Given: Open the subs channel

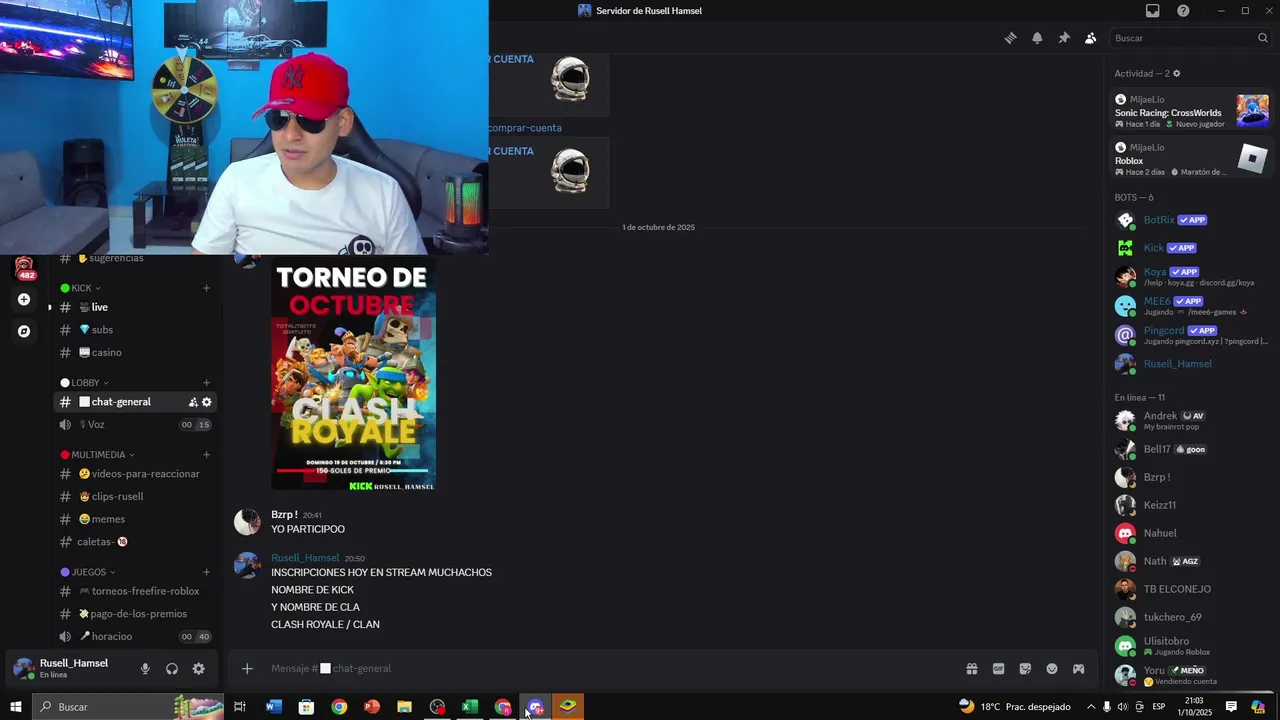Looking at the screenshot, I should pos(135,330).
